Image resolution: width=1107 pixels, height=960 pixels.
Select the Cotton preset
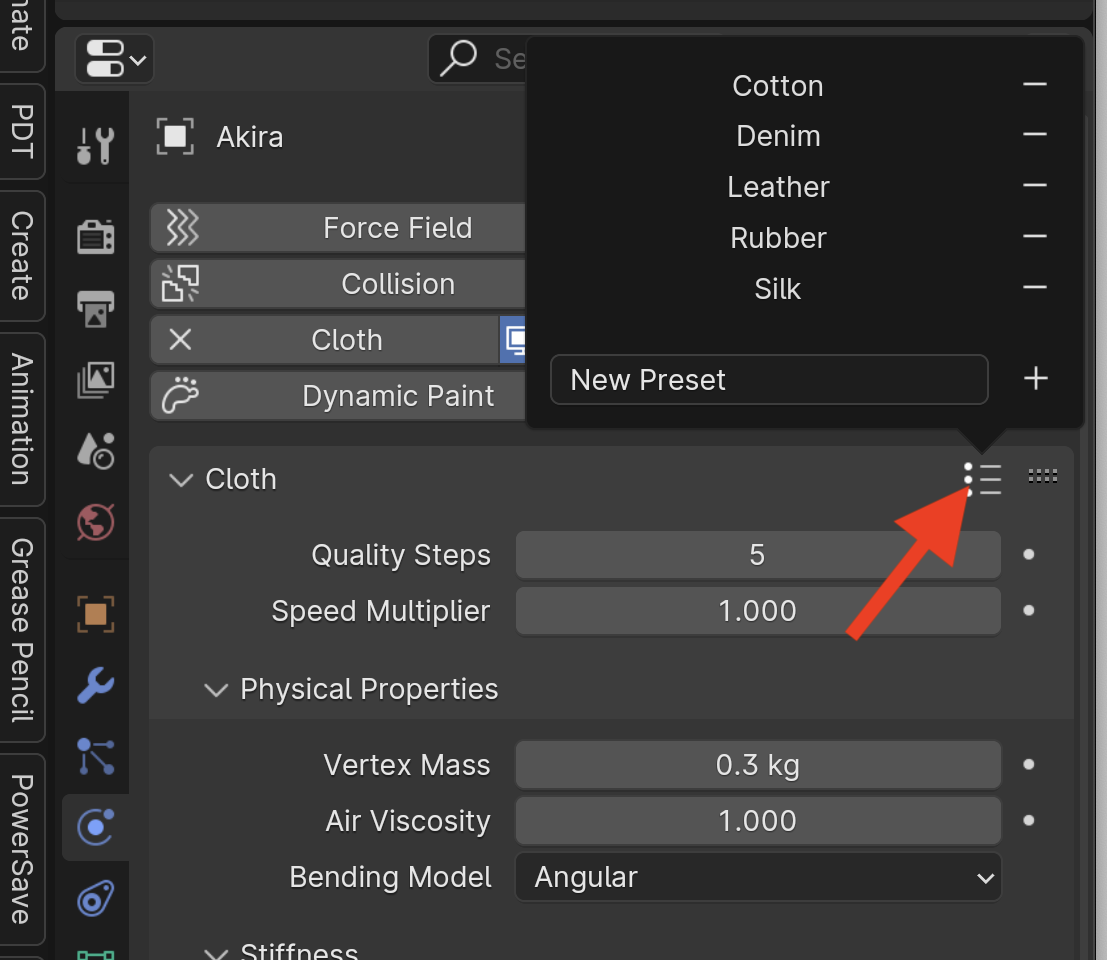(777, 86)
